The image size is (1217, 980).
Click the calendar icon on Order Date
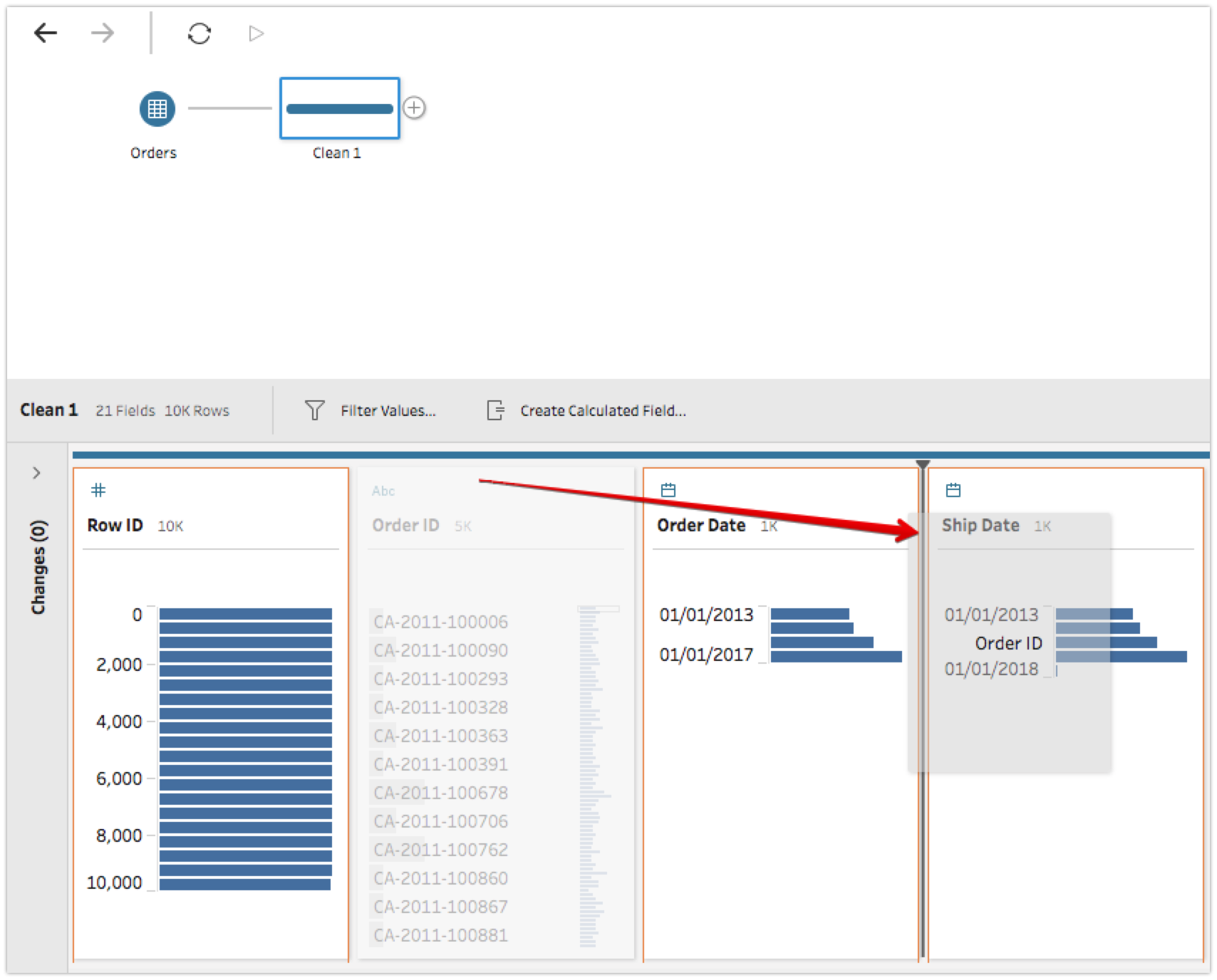coord(668,489)
